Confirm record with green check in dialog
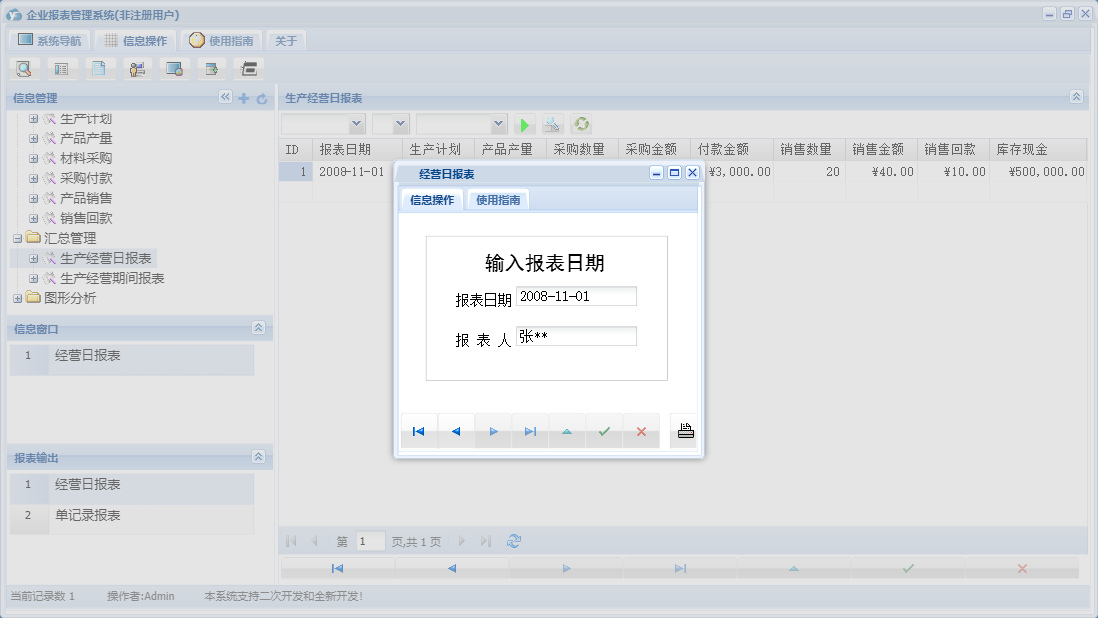Image resolution: width=1098 pixels, height=618 pixels. click(x=604, y=430)
